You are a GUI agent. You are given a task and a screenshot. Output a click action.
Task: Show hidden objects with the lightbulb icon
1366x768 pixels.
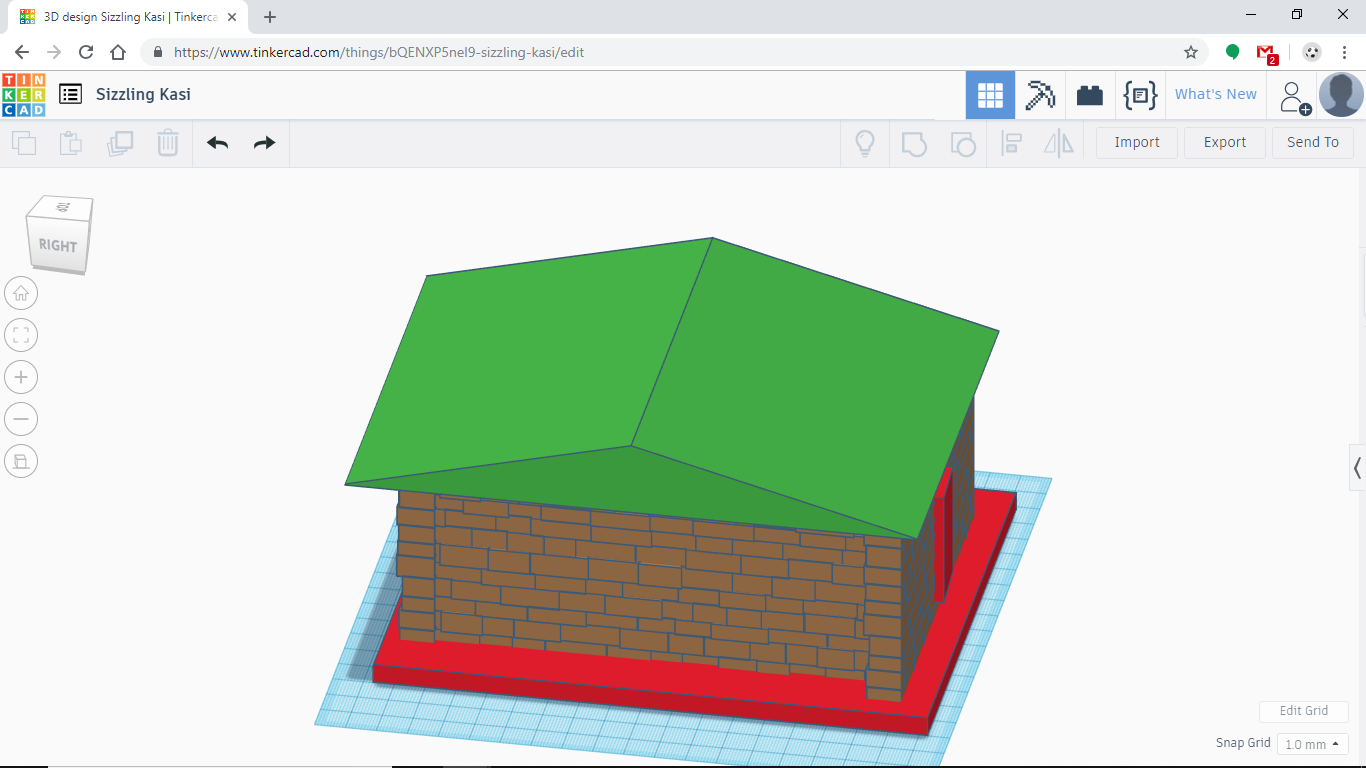coord(864,143)
